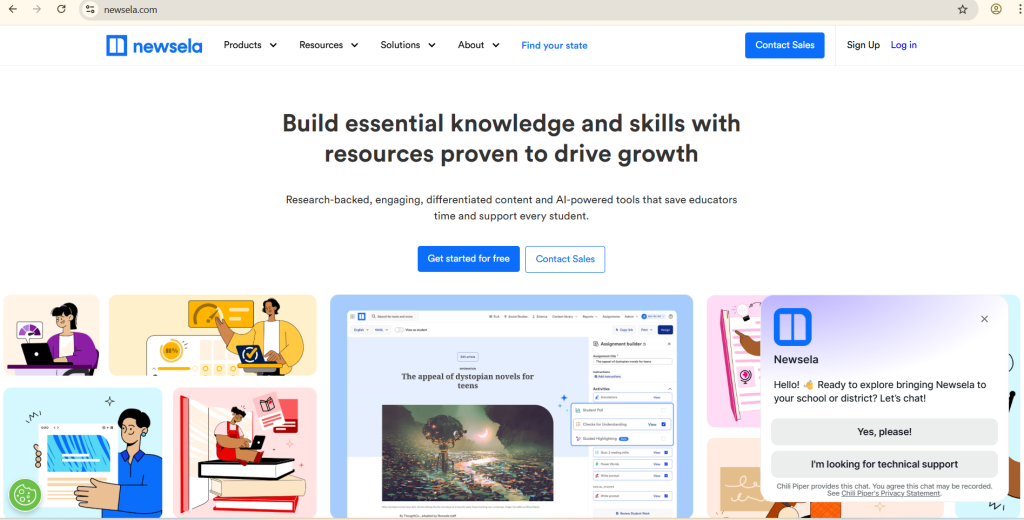Close the Newsela chat popup

tap(984, 319)
